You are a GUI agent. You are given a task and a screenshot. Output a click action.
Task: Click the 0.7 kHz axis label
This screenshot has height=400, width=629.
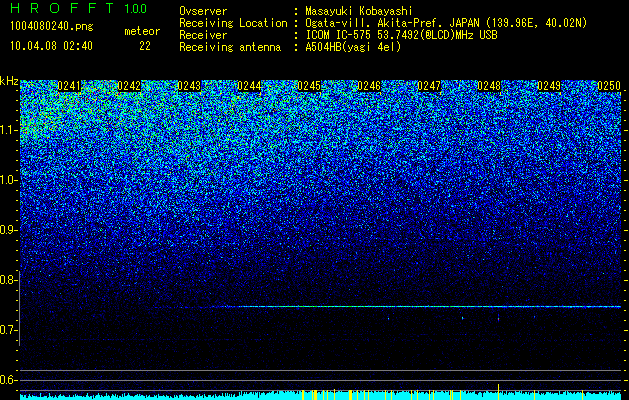pyautogui.click(x=8, y=330)
